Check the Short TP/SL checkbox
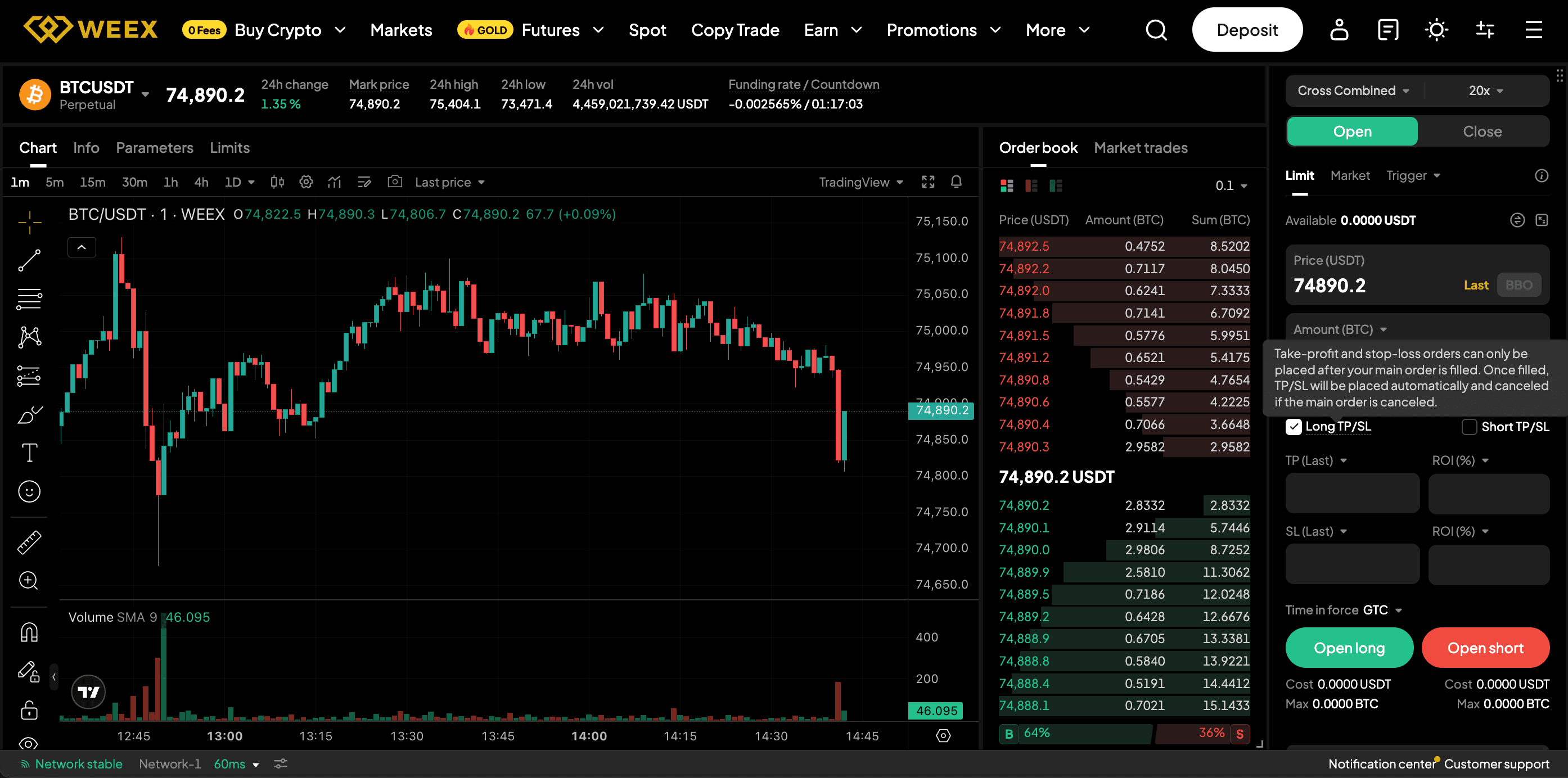Screen dimensions: 1568x778 pyautogui.click(x=1470, y=427)
